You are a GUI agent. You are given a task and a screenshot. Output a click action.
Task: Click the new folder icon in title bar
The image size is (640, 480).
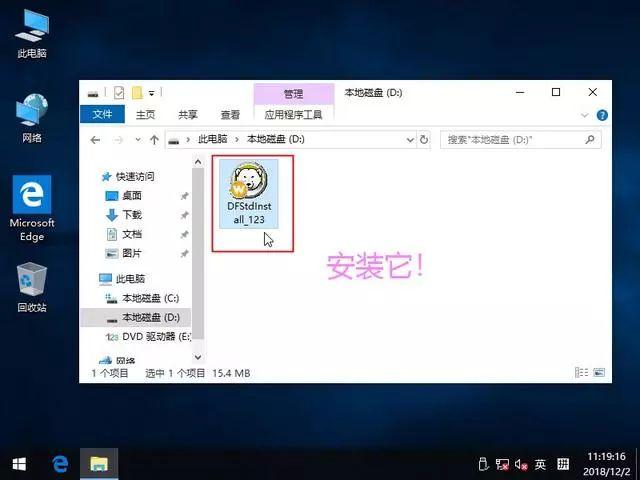[x=137, y=93]
